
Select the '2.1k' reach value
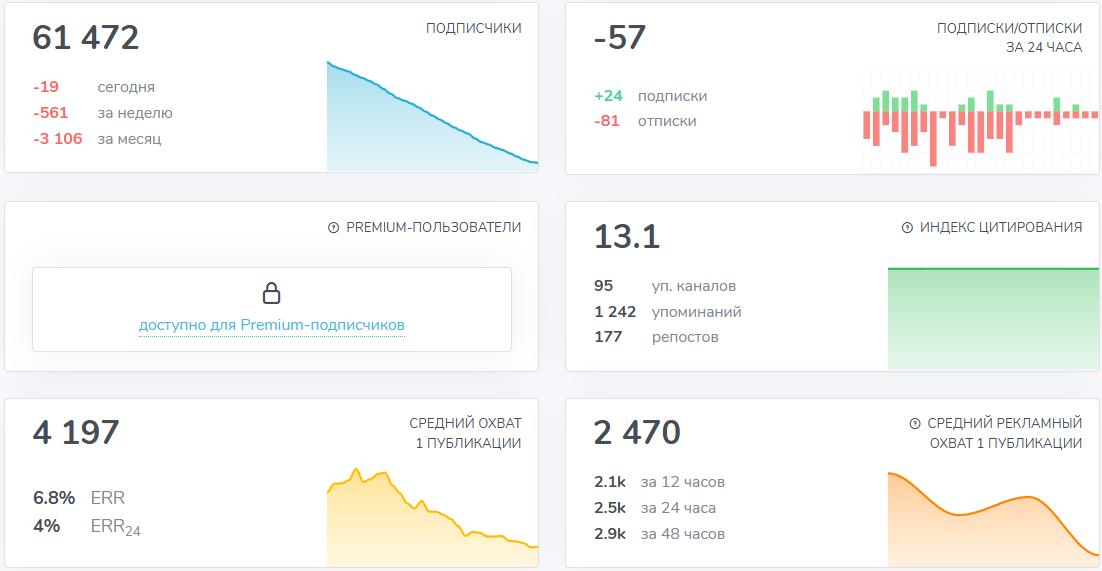click(610, 482)
